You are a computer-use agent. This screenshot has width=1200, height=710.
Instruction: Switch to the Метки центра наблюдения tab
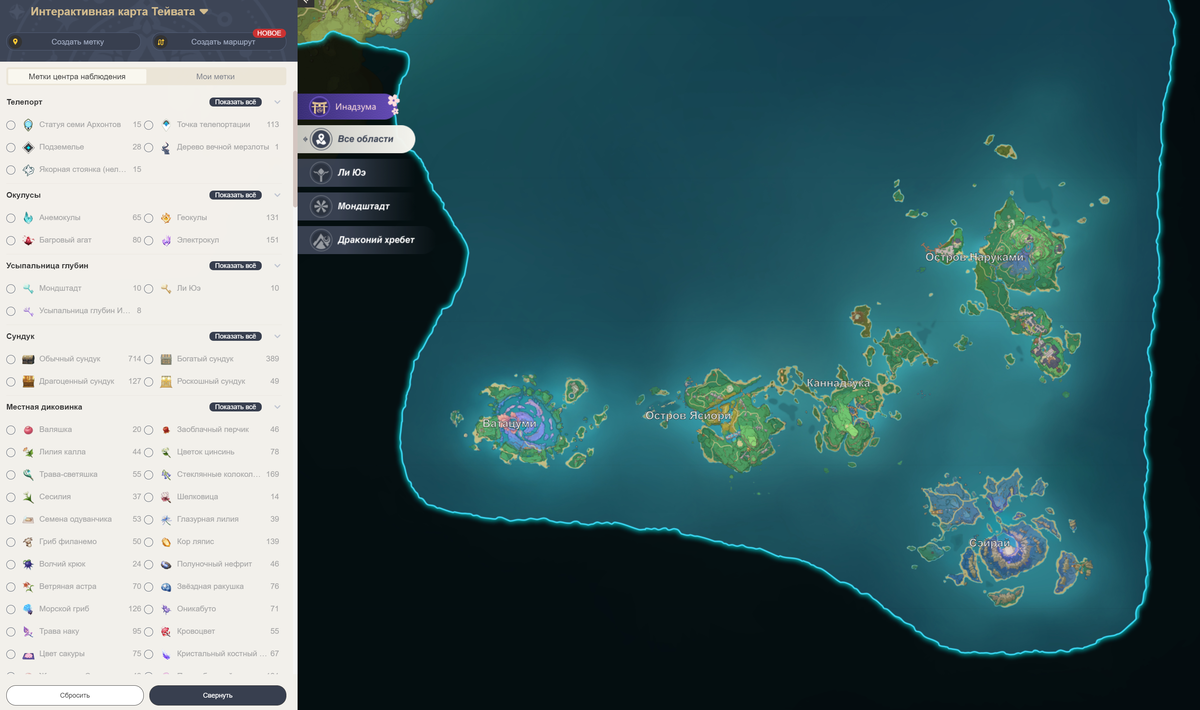(77, 76)
